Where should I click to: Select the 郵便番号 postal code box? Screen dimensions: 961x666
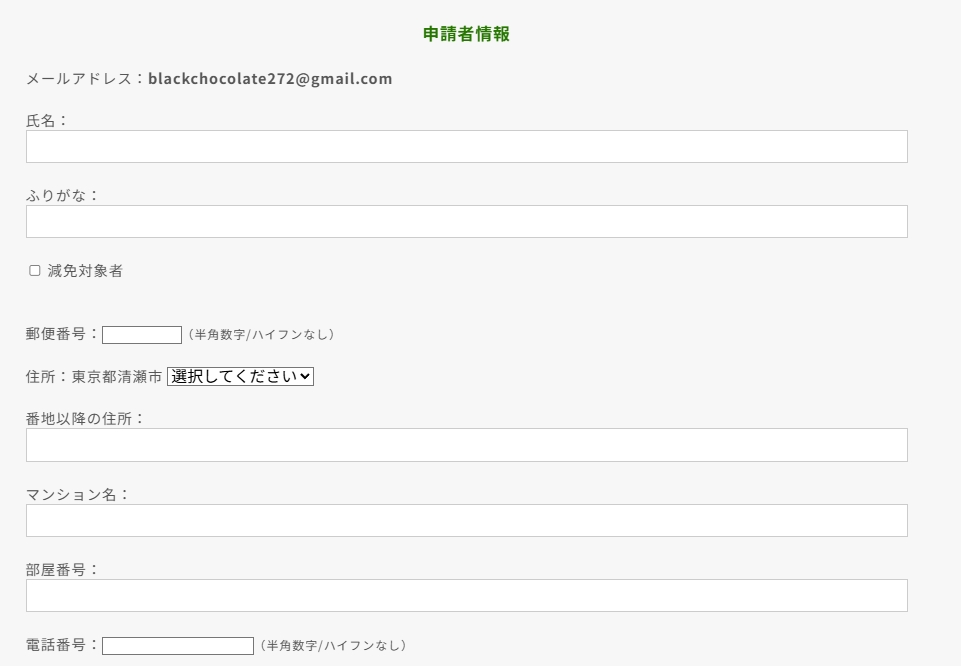142,335
